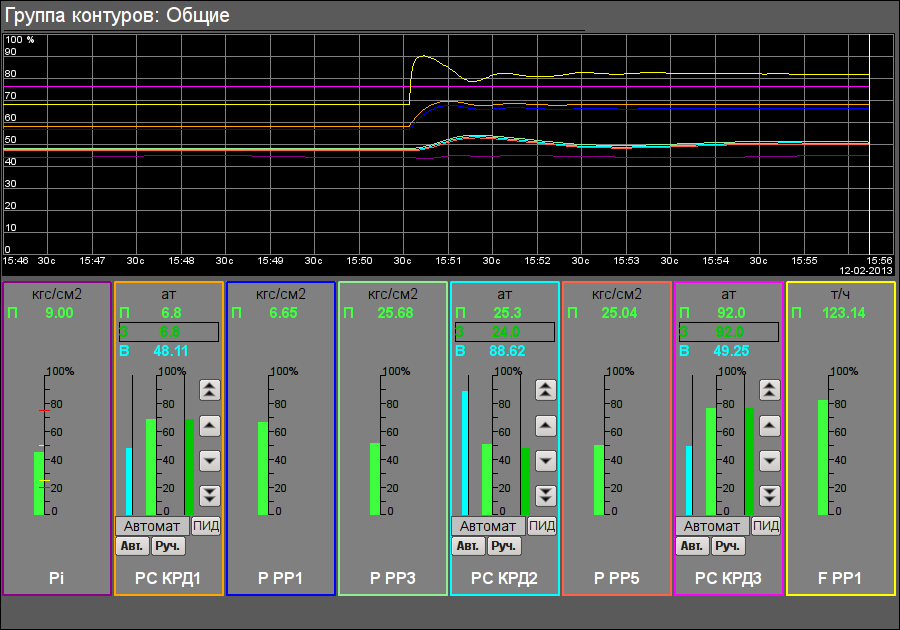Select the setpoint field 92.0 of РС КРД3

[728, 332]
